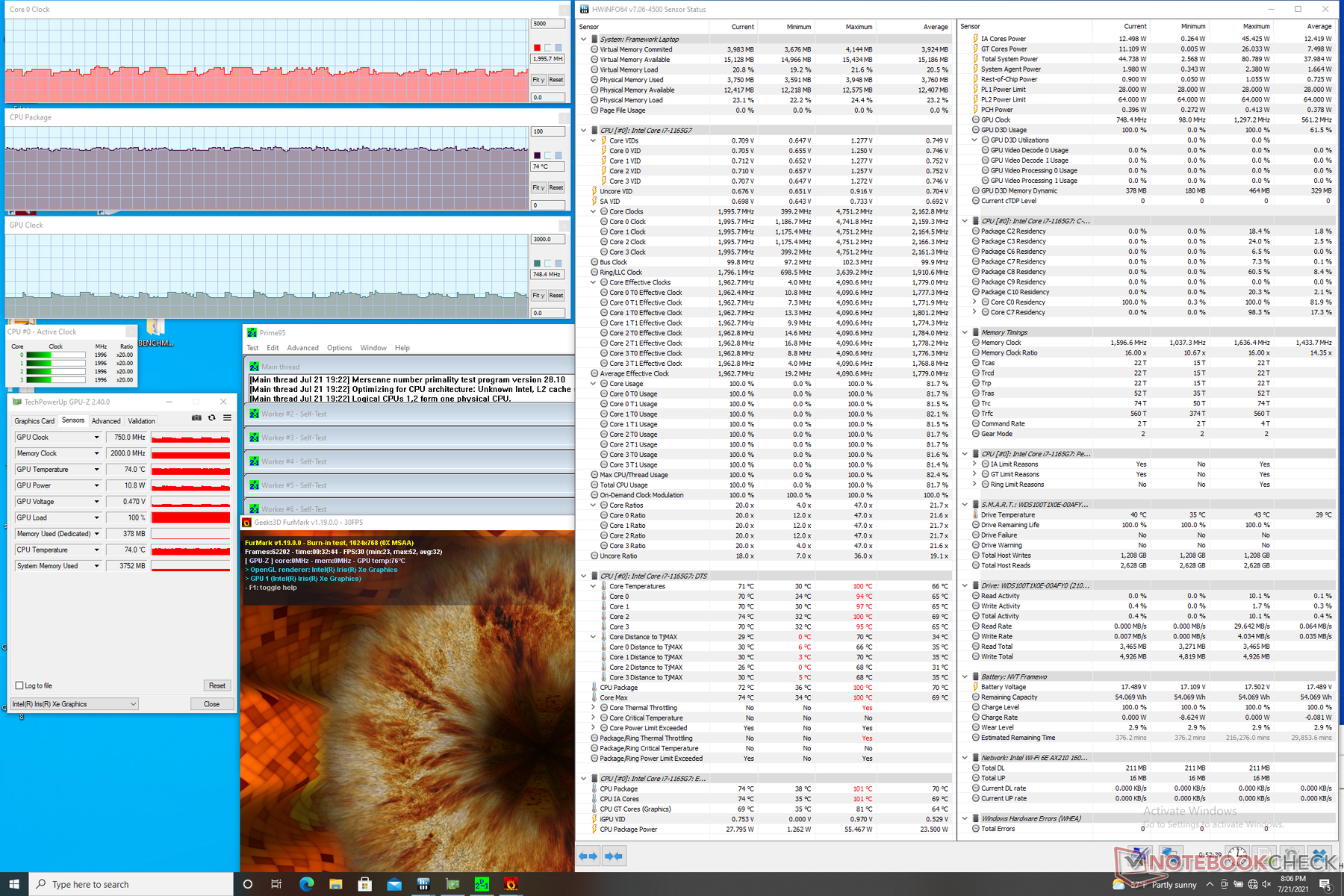Click HWiNFO expand columns arrows button
1344x896 pixels.
pyautogui.click(x=588, y=856)
